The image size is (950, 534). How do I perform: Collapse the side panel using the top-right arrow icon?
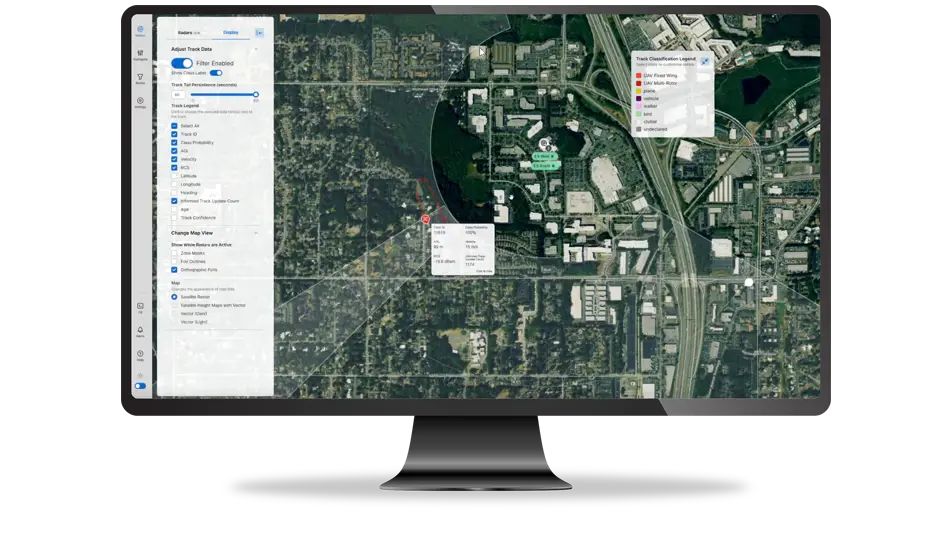pyautogui.click(x=260, y=33)
